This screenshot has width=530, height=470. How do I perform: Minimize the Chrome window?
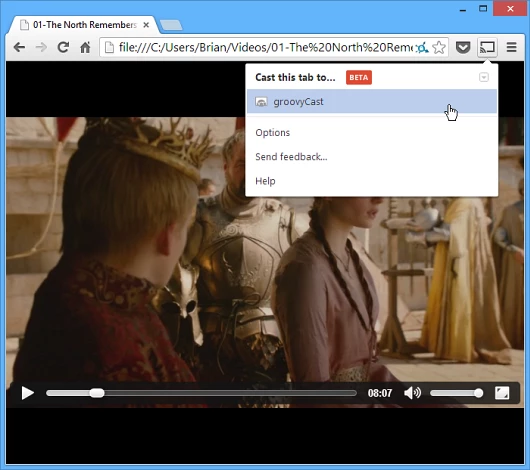pos(463,10)
